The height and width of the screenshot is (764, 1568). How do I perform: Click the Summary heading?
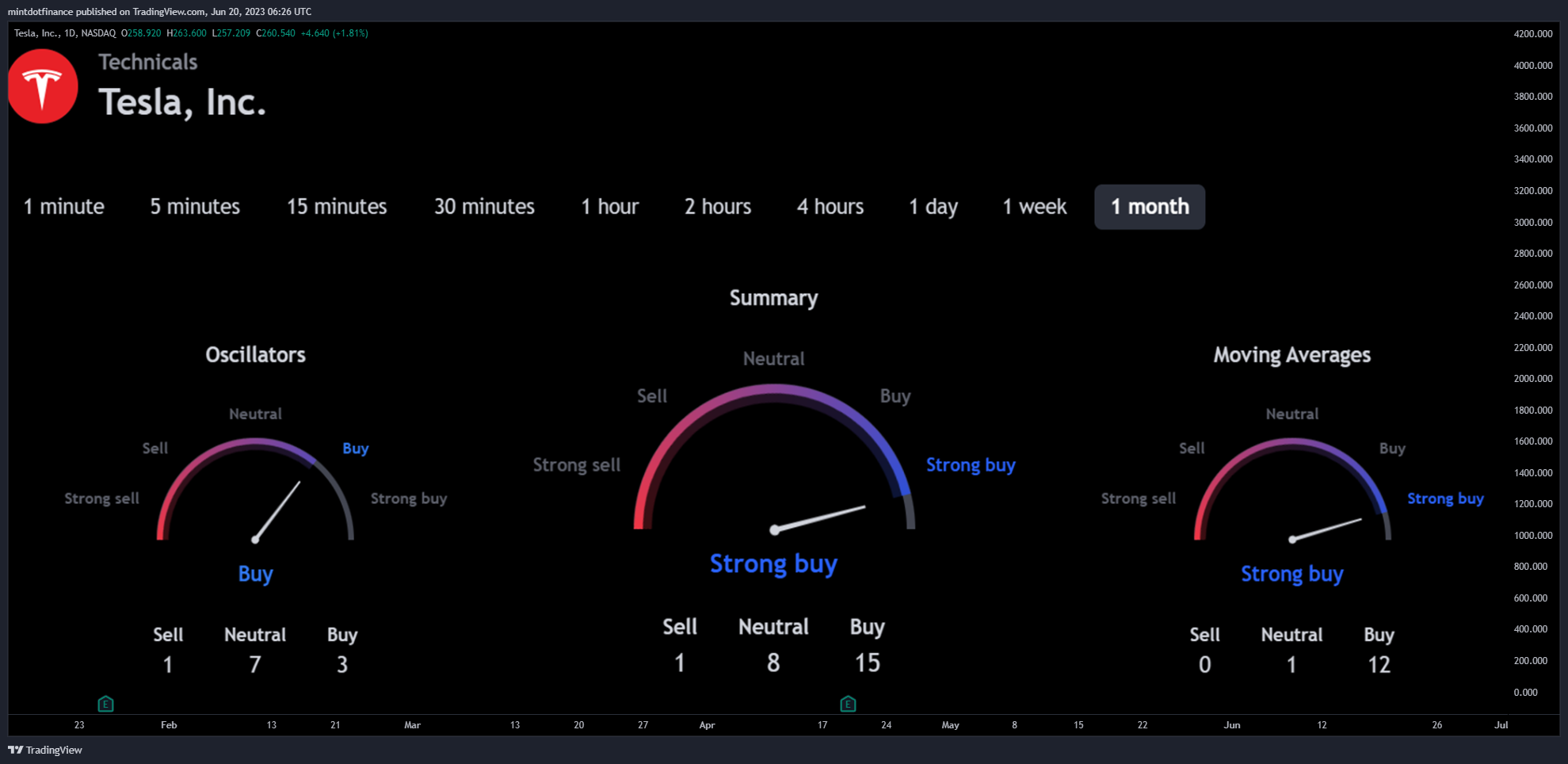(x=773, y=298)
